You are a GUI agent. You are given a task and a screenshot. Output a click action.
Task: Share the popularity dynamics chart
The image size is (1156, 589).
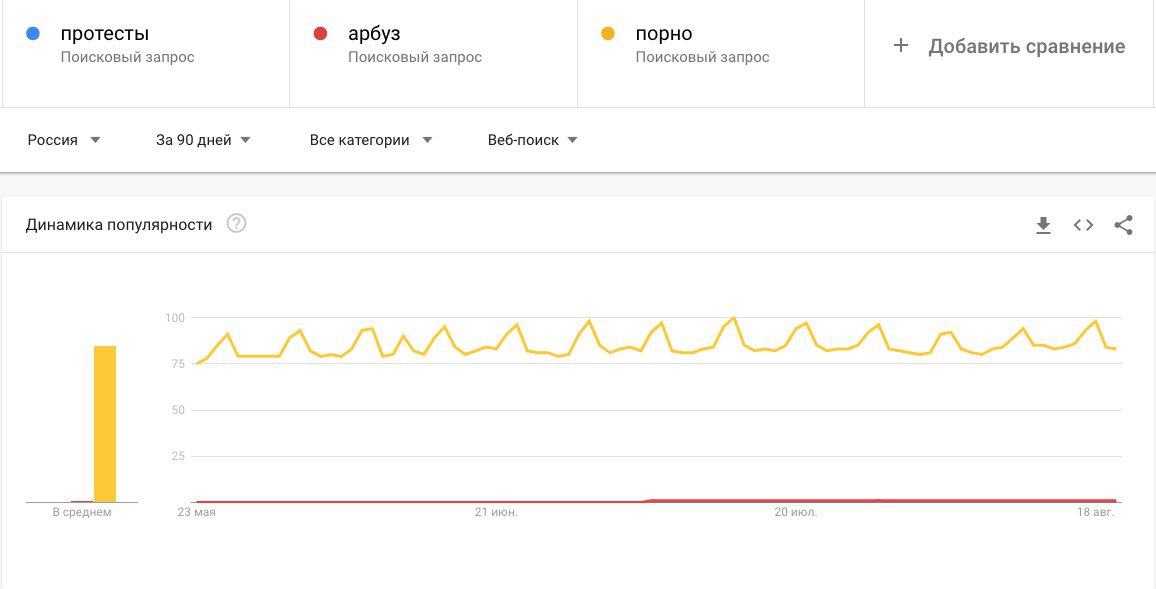point(1123,226)
